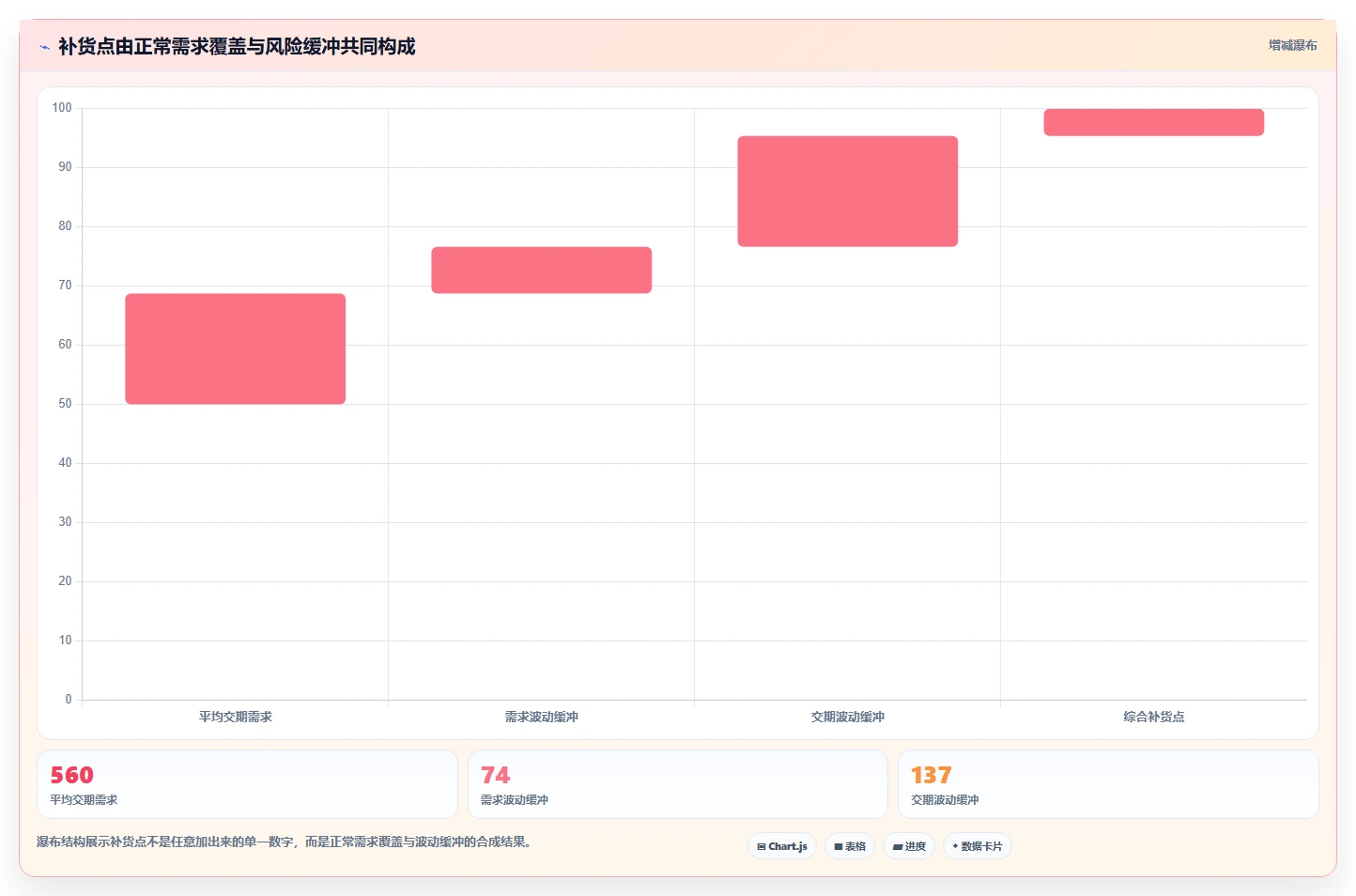Viewport: 1356px width, 896px height.
Task: Click the x-axis label 交期波动缓冲
Action: click(848, 717)
